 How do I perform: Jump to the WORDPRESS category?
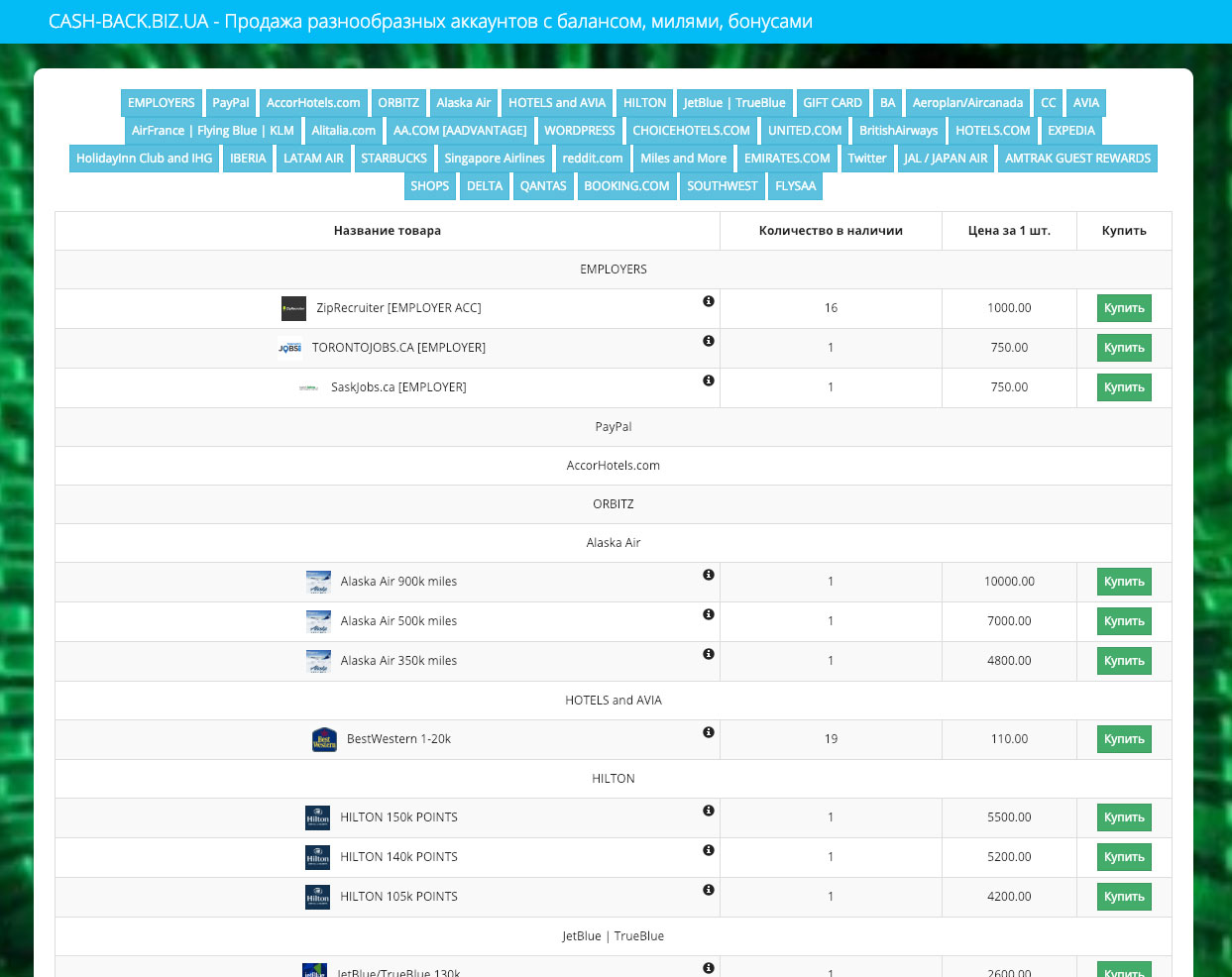click(580, 131)
